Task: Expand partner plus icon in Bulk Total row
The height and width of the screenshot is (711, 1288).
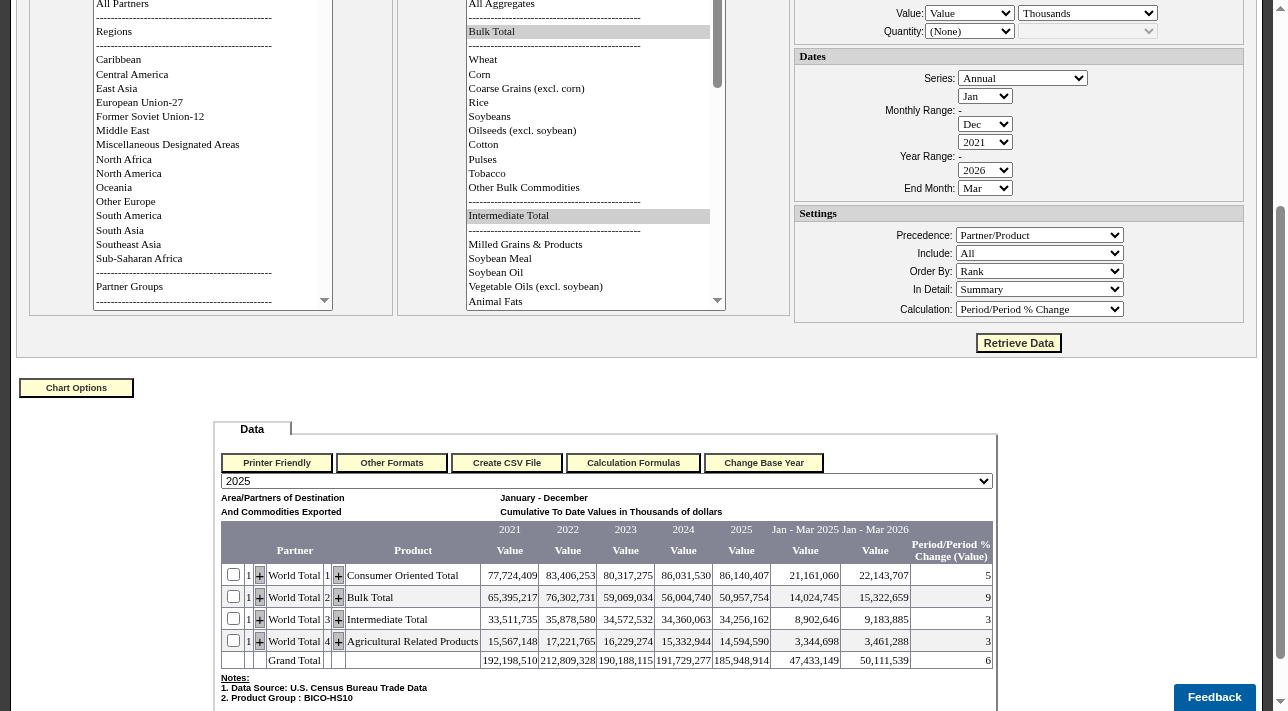Action: pyautogui.click(x=260, y=598)
